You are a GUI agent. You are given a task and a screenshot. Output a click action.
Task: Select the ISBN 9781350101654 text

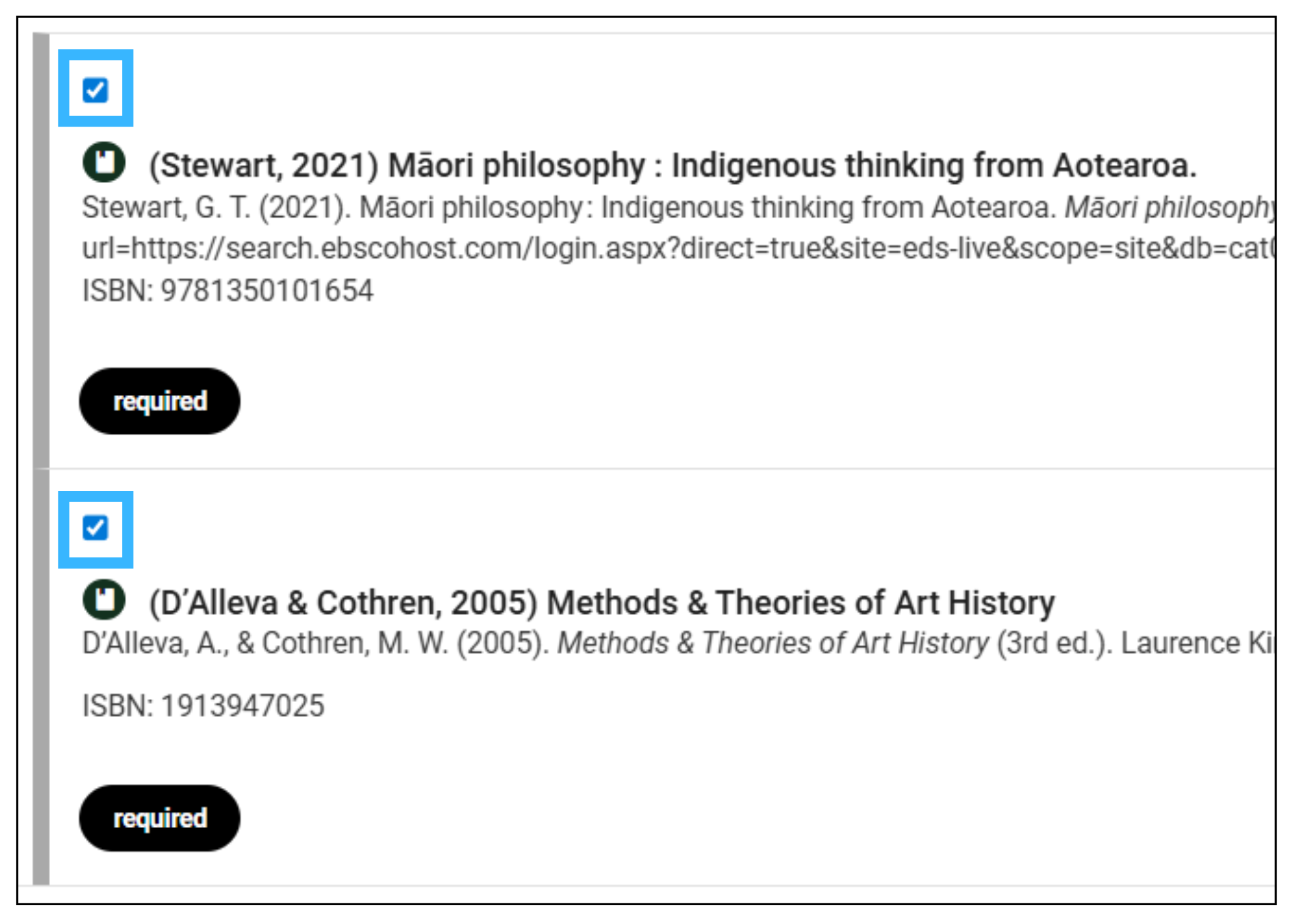point(228,291)
